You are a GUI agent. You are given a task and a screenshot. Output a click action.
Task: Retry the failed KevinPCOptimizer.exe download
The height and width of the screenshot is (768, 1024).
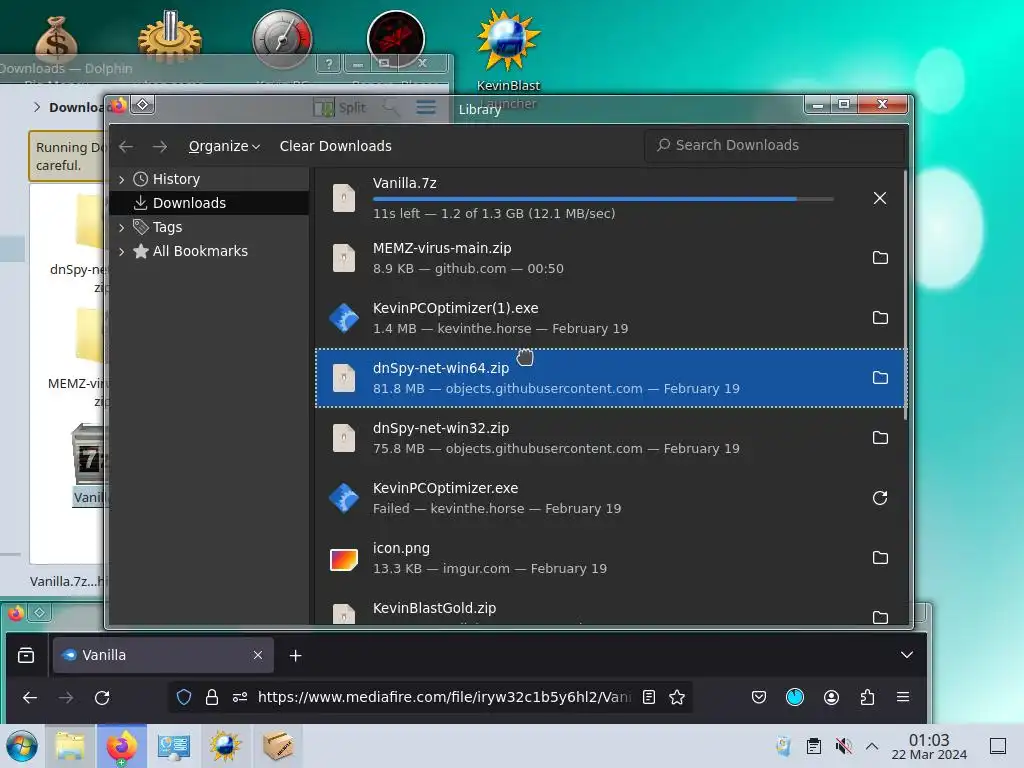pos(880,498)
